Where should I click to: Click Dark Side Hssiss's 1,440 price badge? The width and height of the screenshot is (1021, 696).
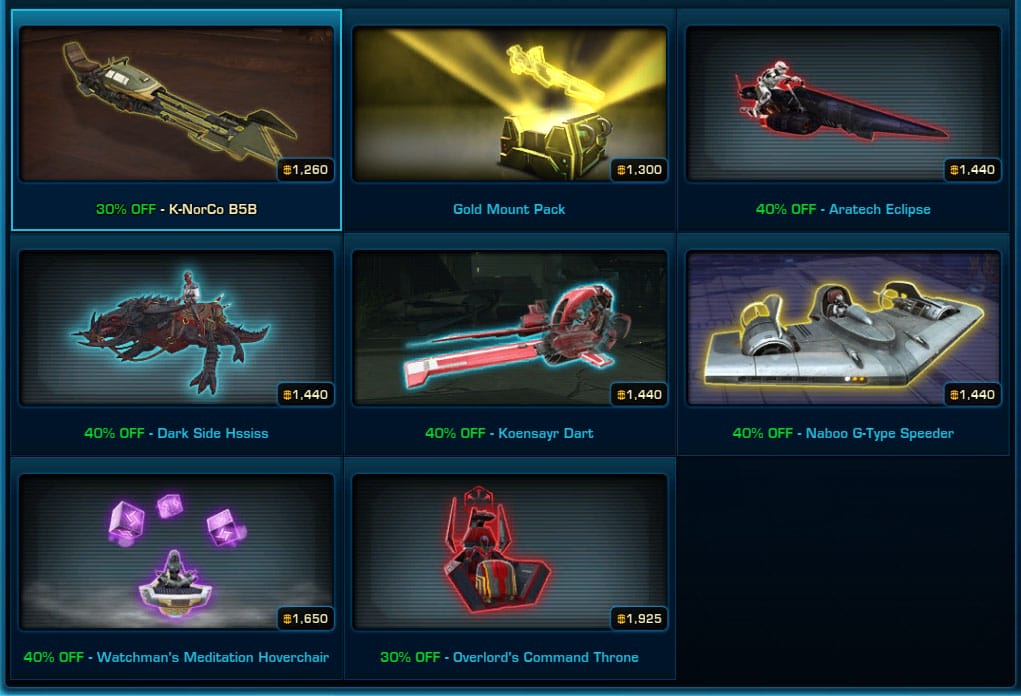coord(305,395)
